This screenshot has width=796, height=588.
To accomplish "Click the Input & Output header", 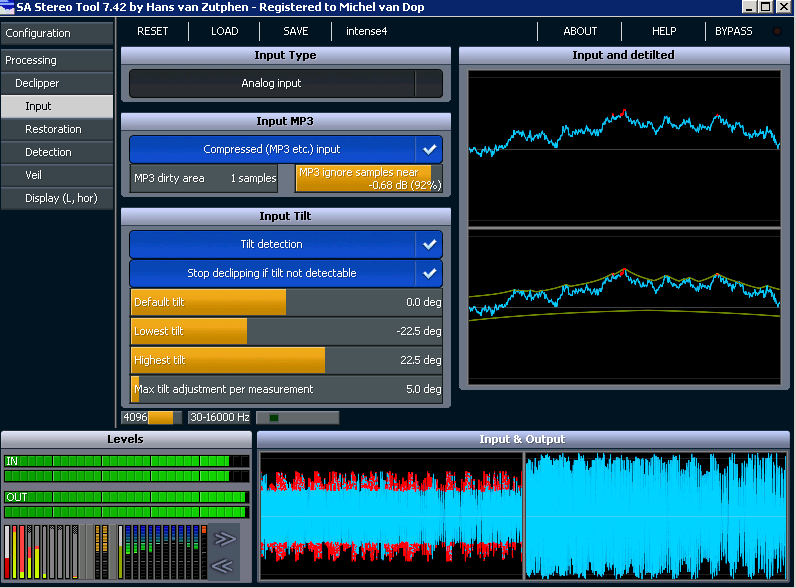I will pos(523,439).
